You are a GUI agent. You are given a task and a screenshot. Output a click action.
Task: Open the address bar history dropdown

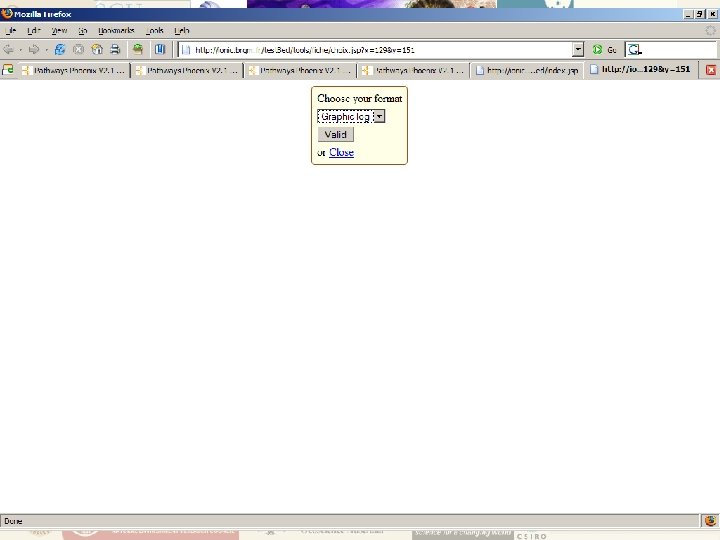point(578,50)
